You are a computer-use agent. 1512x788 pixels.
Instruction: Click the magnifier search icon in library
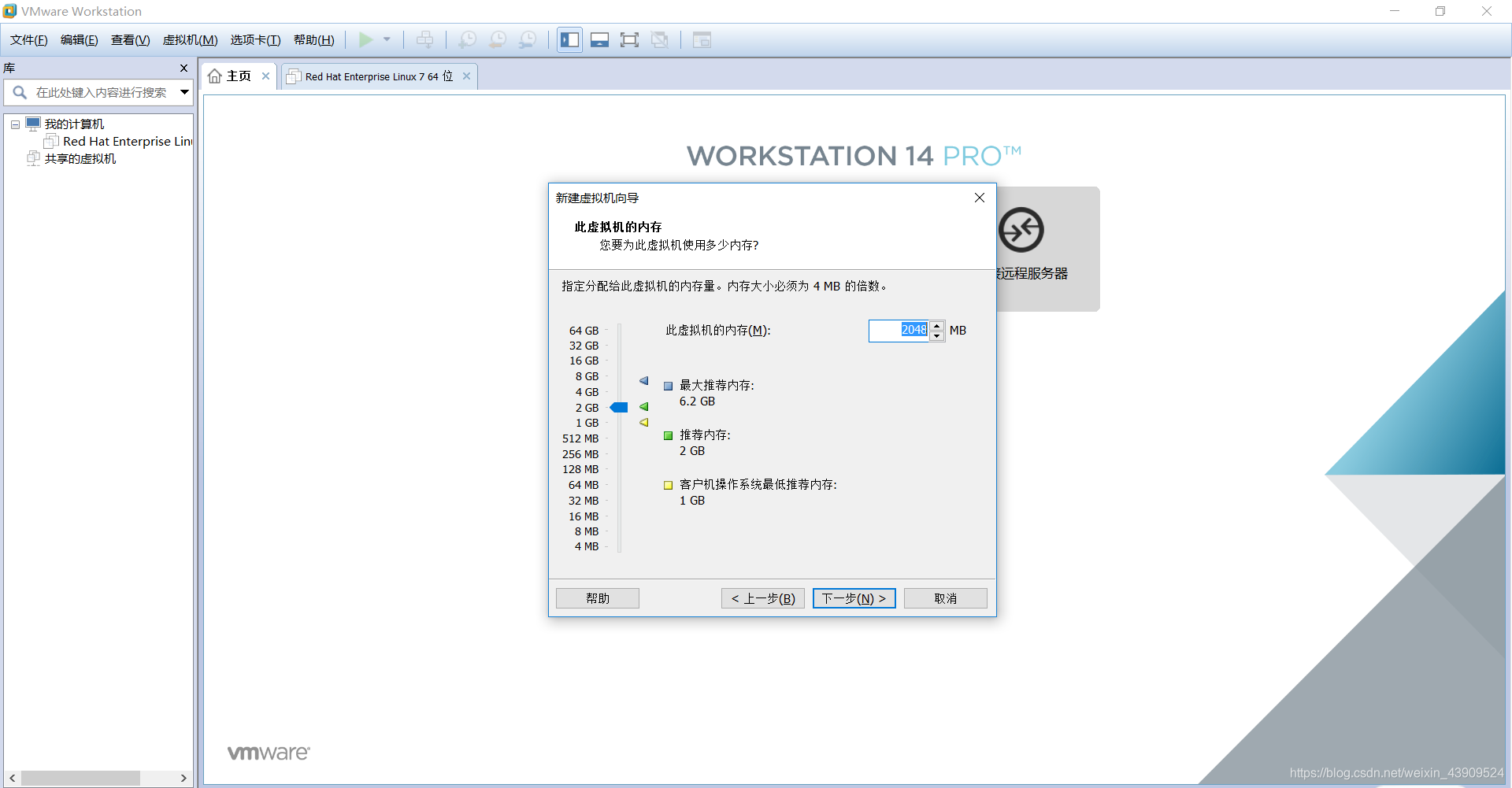click(x=20, y=93)
